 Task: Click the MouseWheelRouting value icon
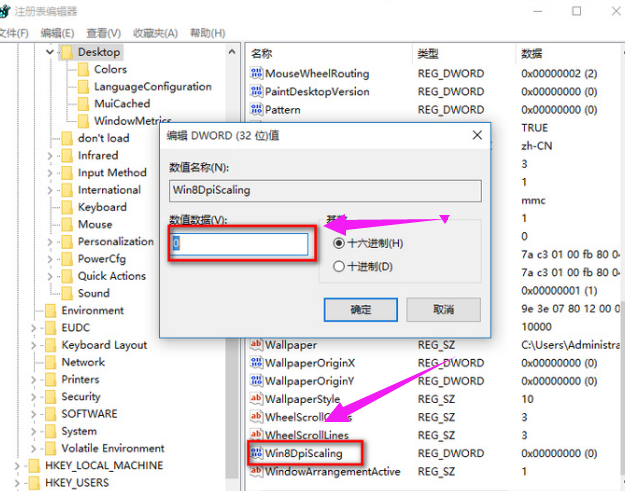[256, 73]
